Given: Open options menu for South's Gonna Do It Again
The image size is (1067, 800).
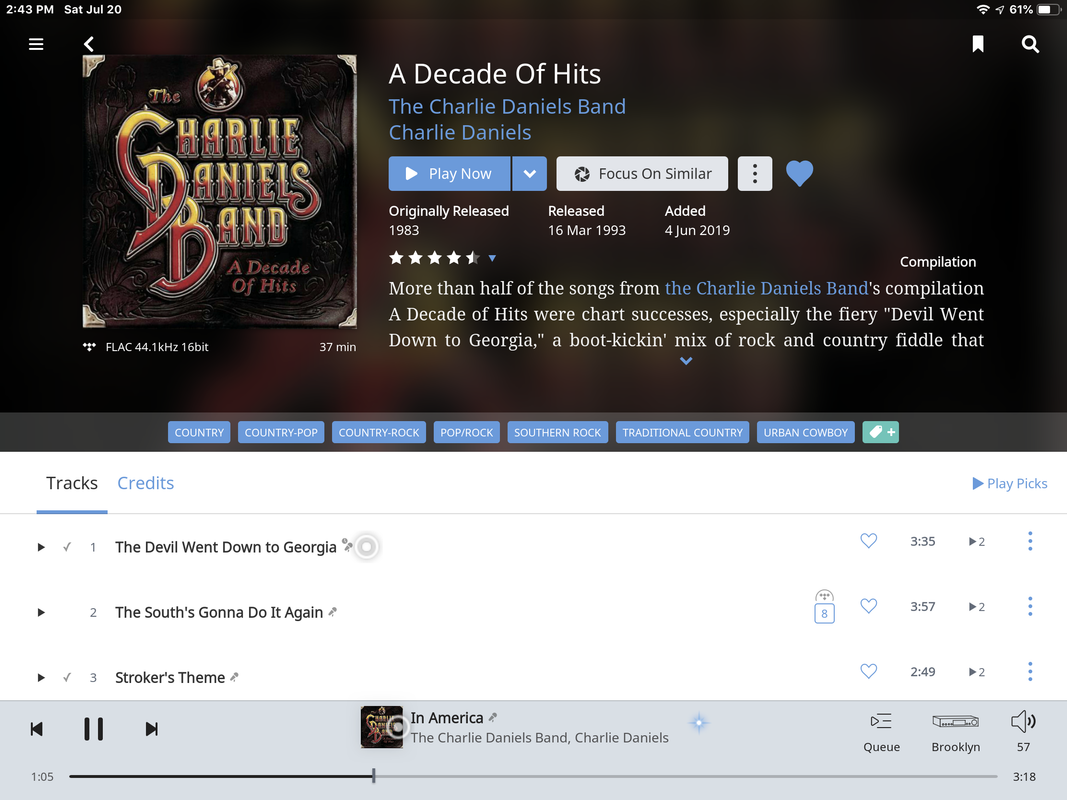Looking at the screenshot, I should (1030, 606).
